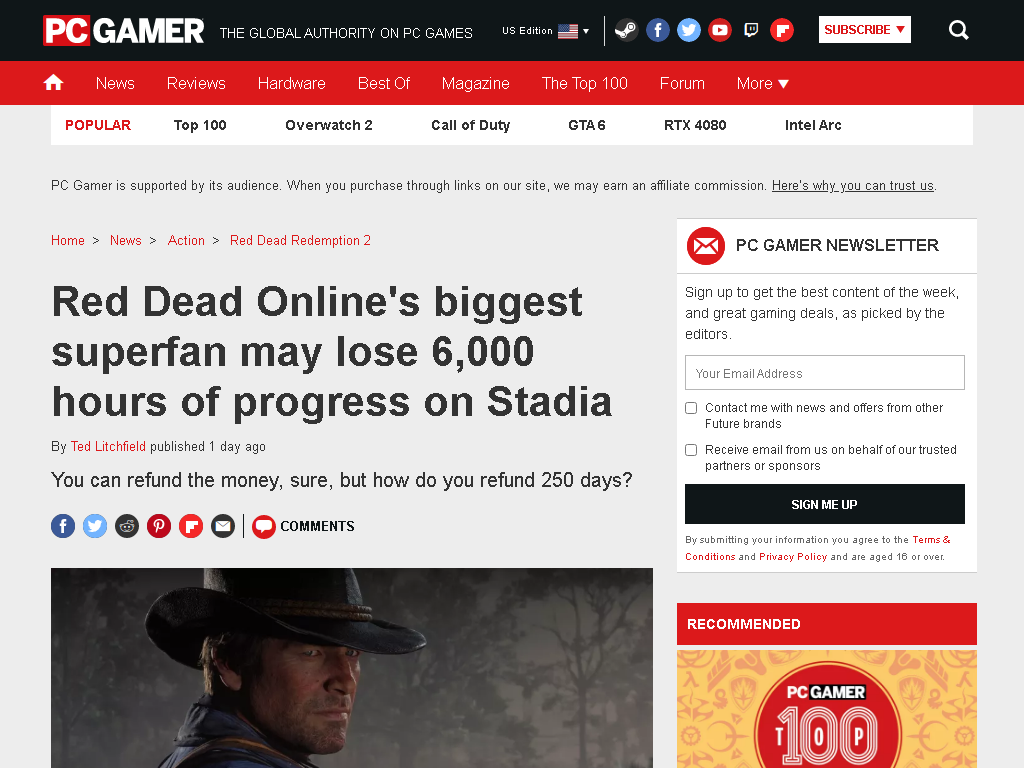This screenshot has width=1024, height=768.
Task: Click the search magnifier icon
Action: coord(958,30)
